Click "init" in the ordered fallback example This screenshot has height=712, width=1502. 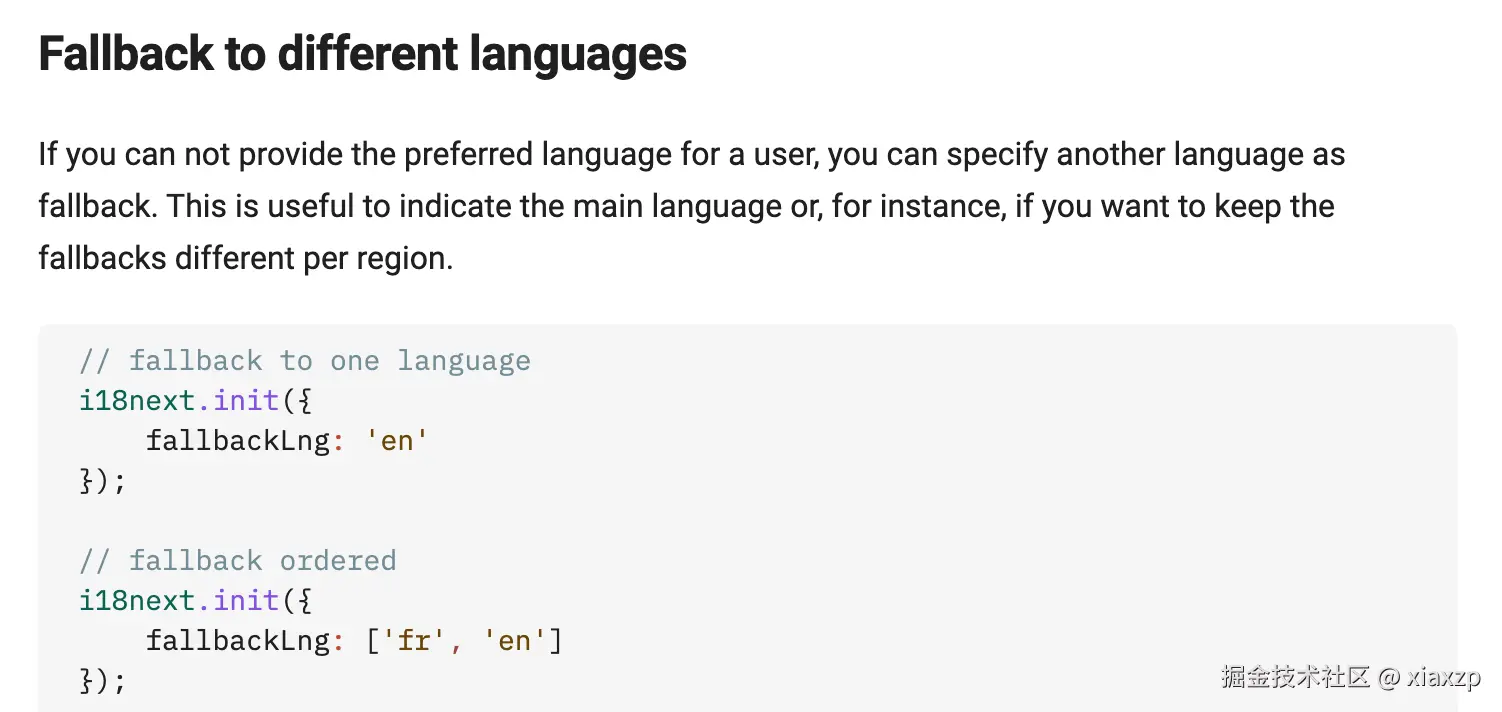point(246,600)
